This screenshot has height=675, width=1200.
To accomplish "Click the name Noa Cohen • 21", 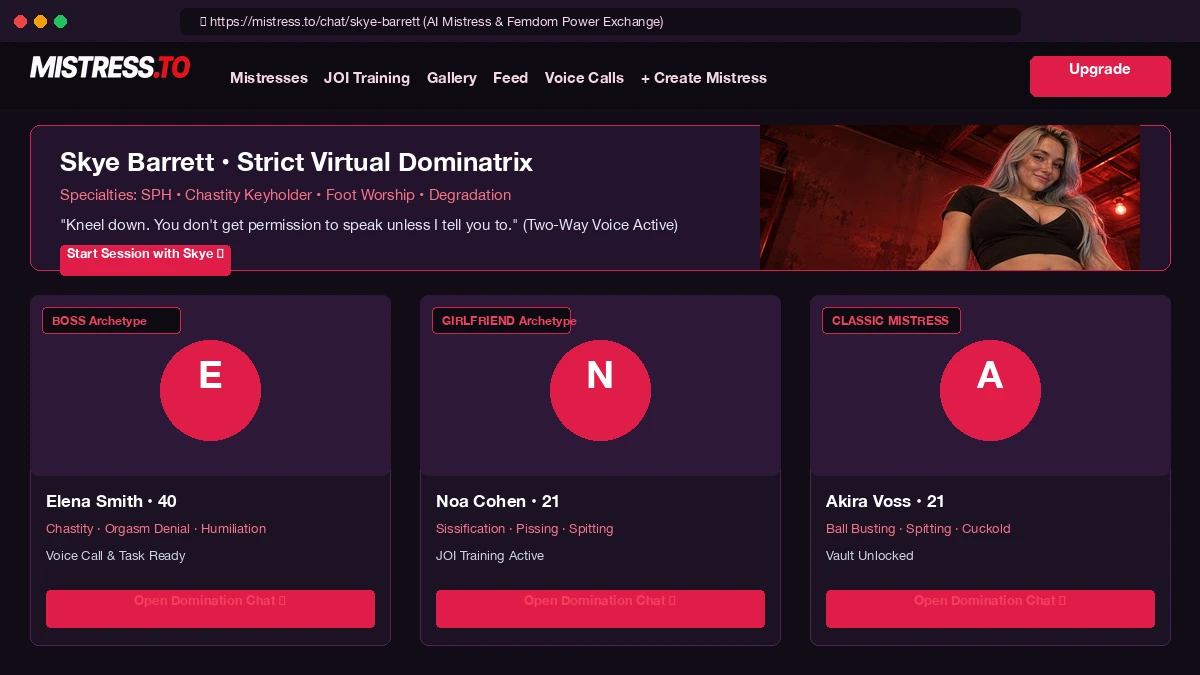I will coord(498,501).
